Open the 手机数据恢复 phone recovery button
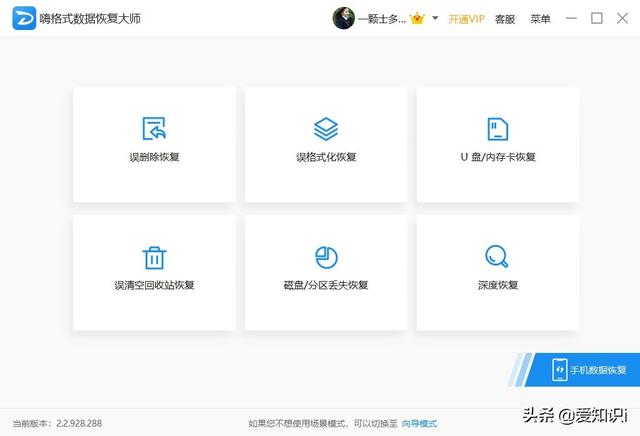Image resolution: width=640 pixels, height=436 pixels. point(588,369)
